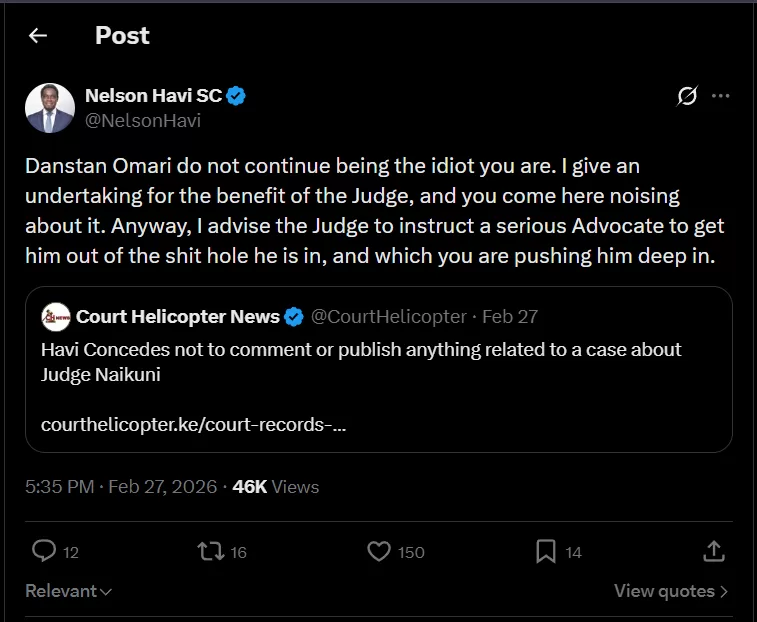The width and height of the screenshot is (757, 622).
Task: Like the post with heart icon
Action: [378, 551]
